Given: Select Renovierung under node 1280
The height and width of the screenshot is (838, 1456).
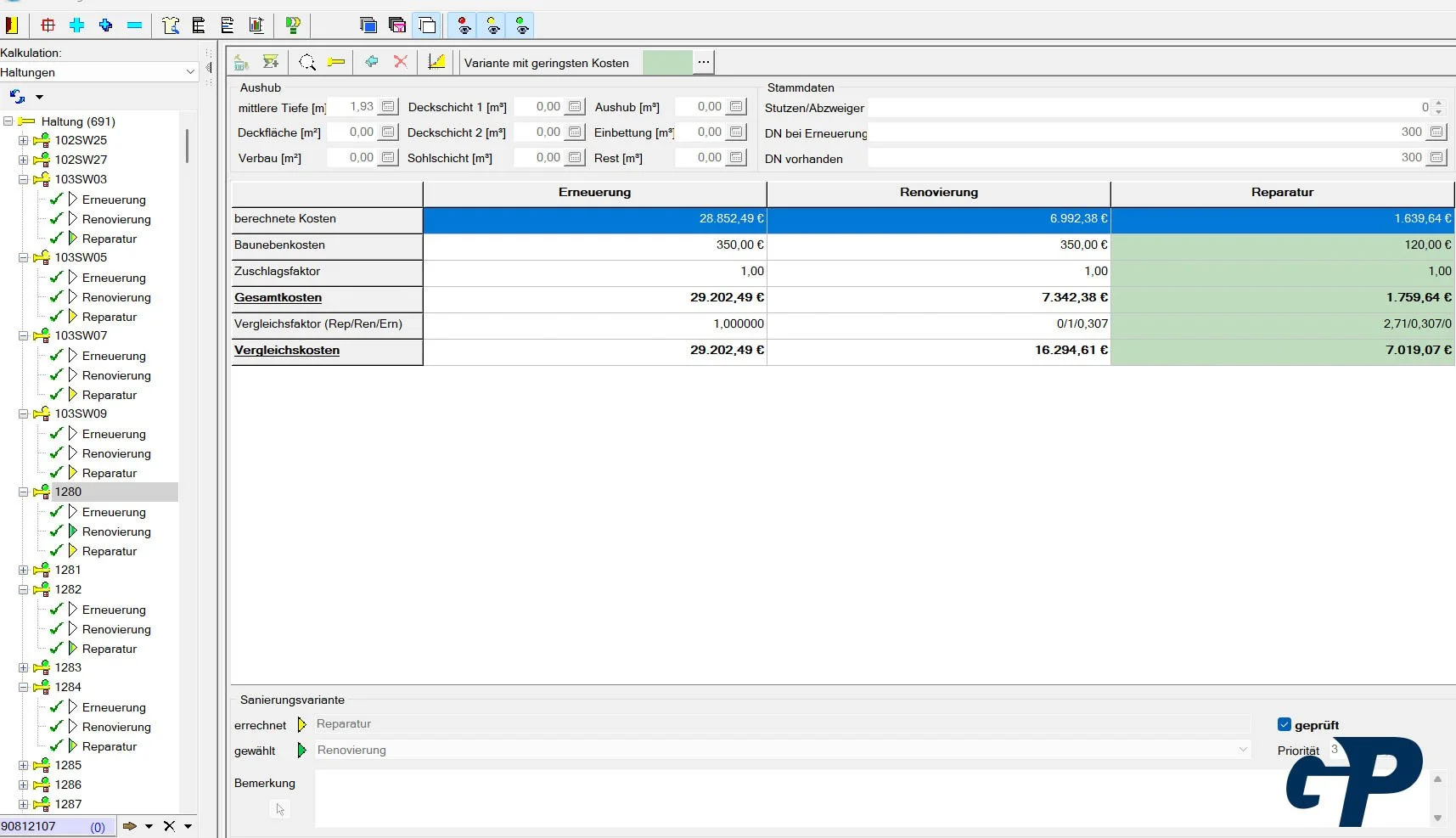Looking at the screenshot, I should coord(116,531).
